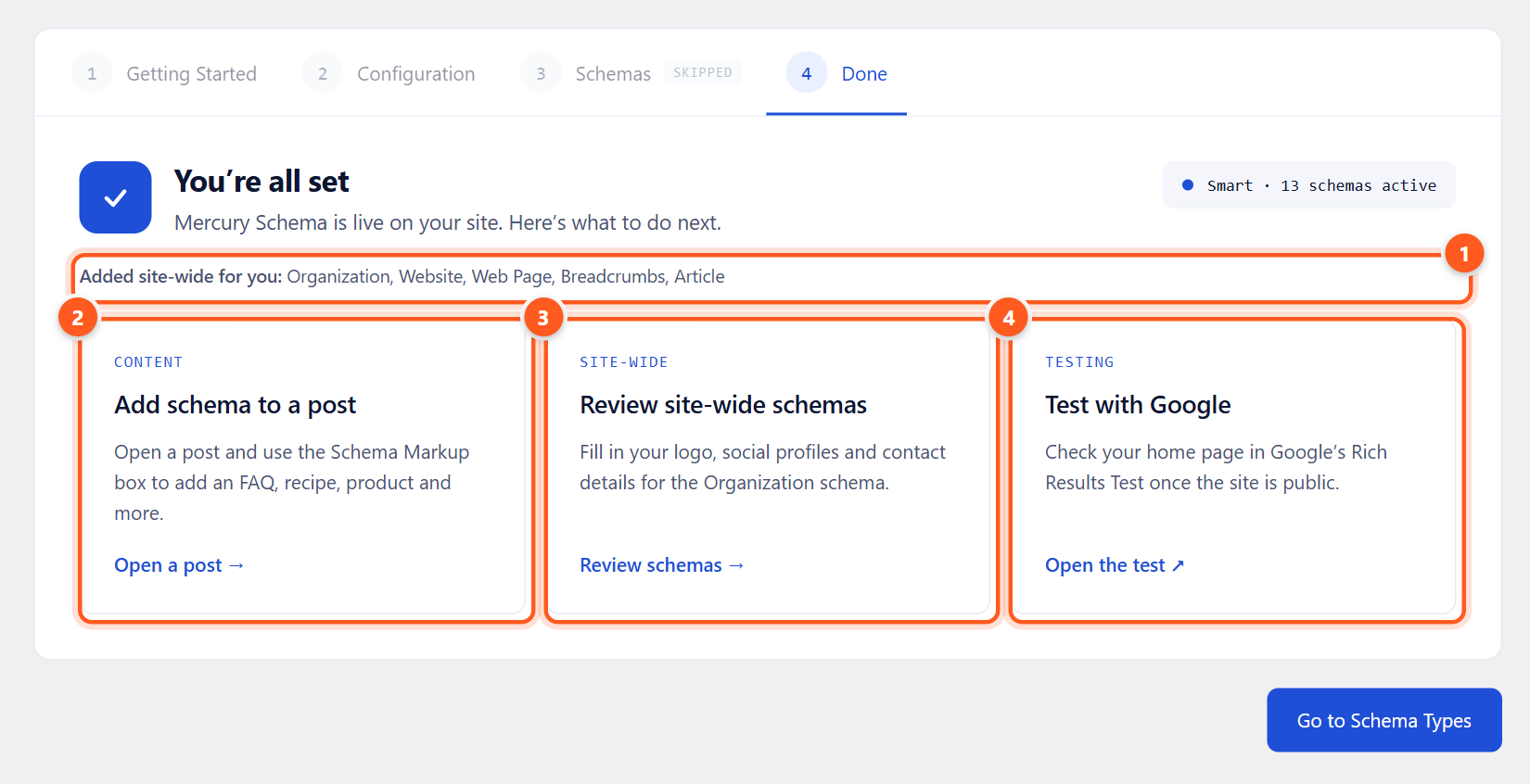Click step number 1 circle
This screenshot has width=1530, height=784.
click(x=92, y=73)
